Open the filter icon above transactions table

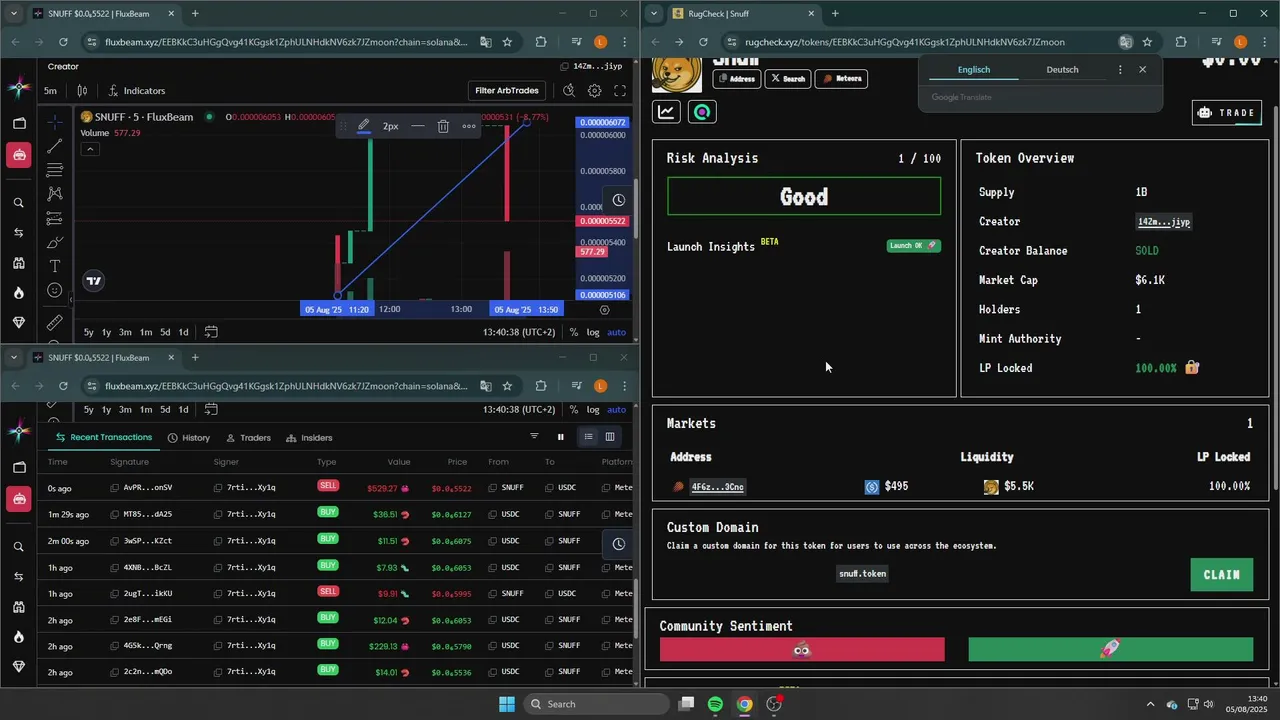(x=534, y=437)
